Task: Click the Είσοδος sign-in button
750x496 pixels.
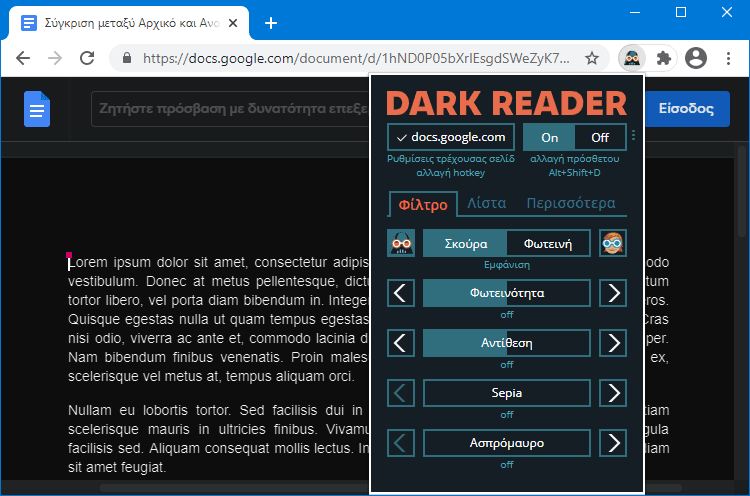Action: (x=686, y=109)
